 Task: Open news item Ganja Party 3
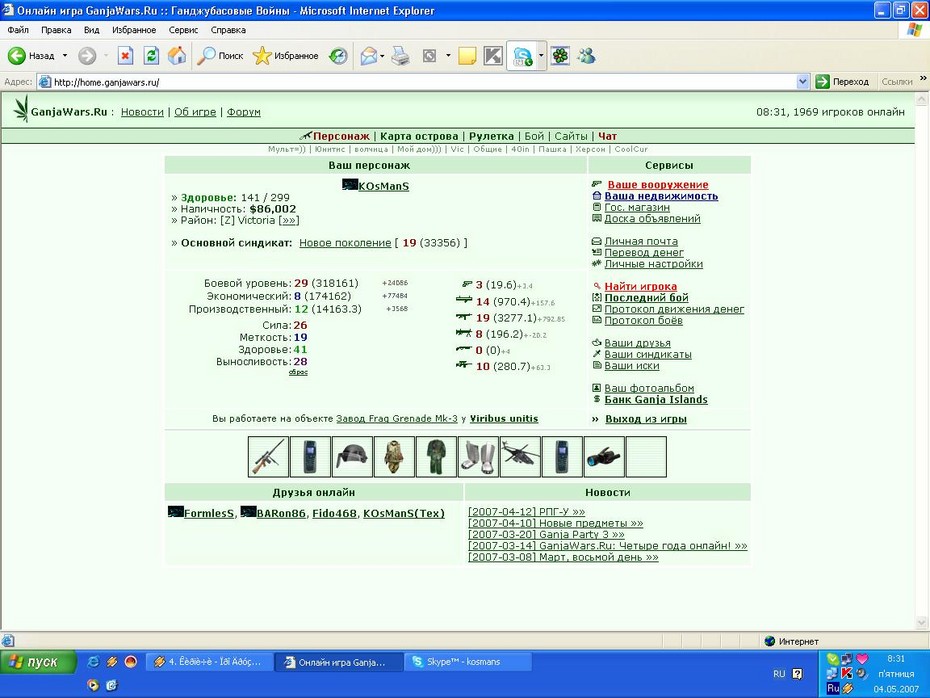[546, 534]
